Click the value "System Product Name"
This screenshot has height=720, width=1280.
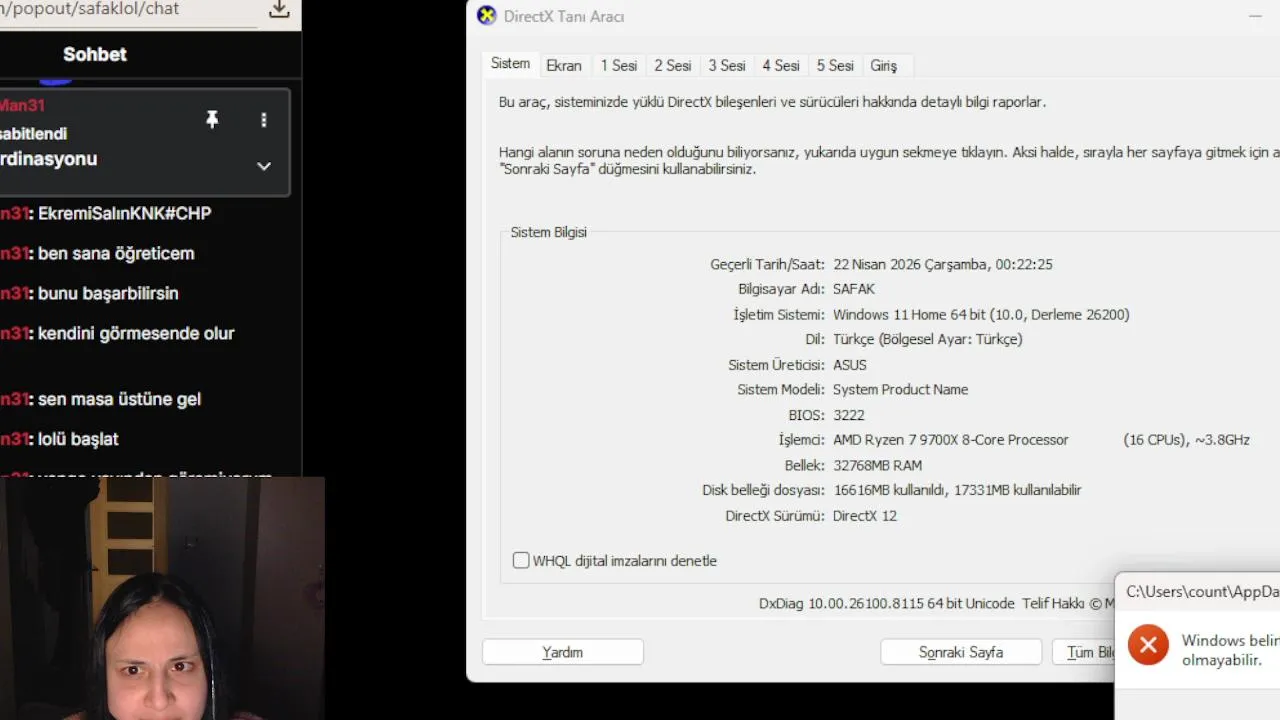(901, 390)
